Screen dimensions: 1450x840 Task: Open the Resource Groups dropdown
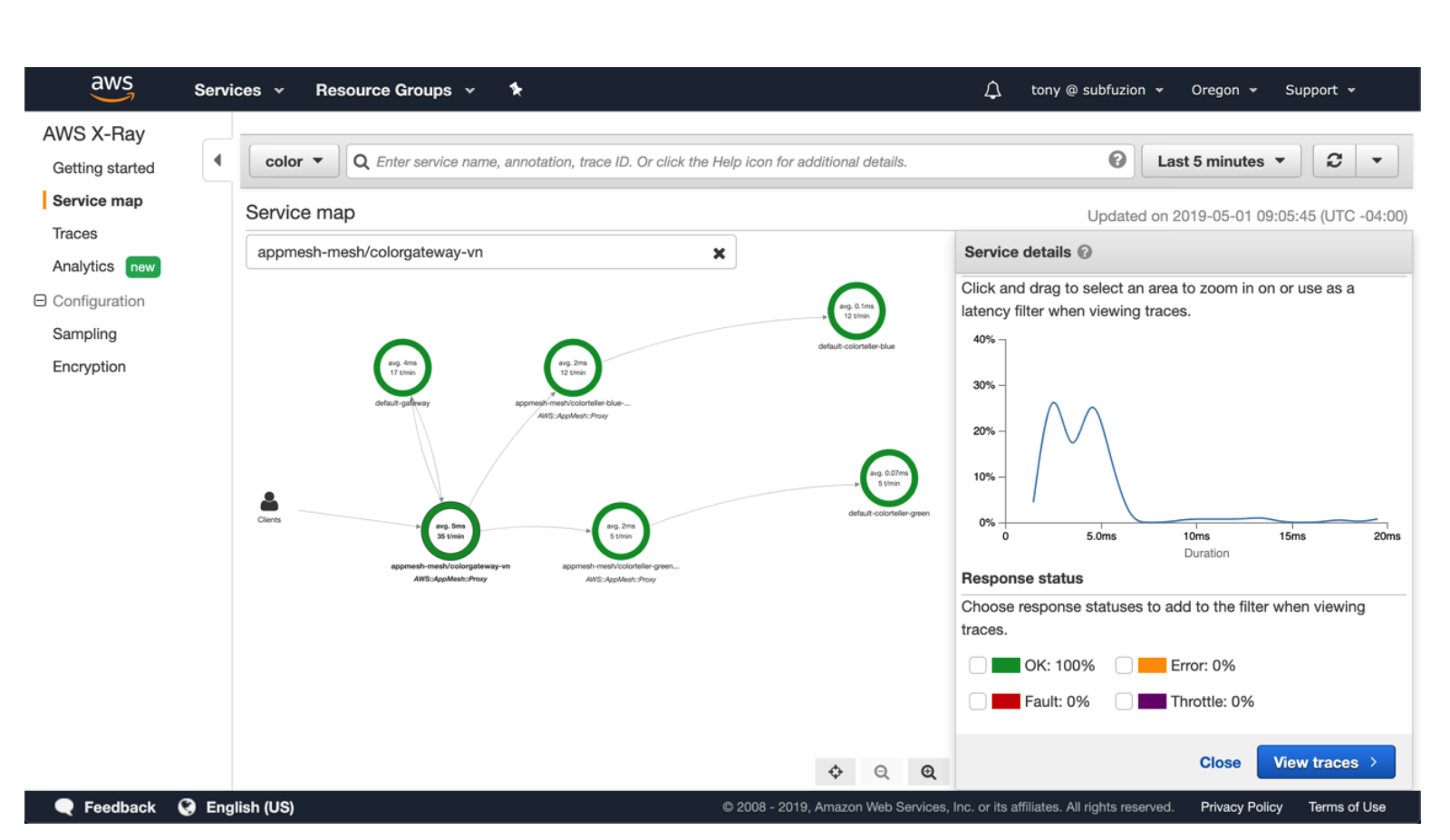[395, 90]
